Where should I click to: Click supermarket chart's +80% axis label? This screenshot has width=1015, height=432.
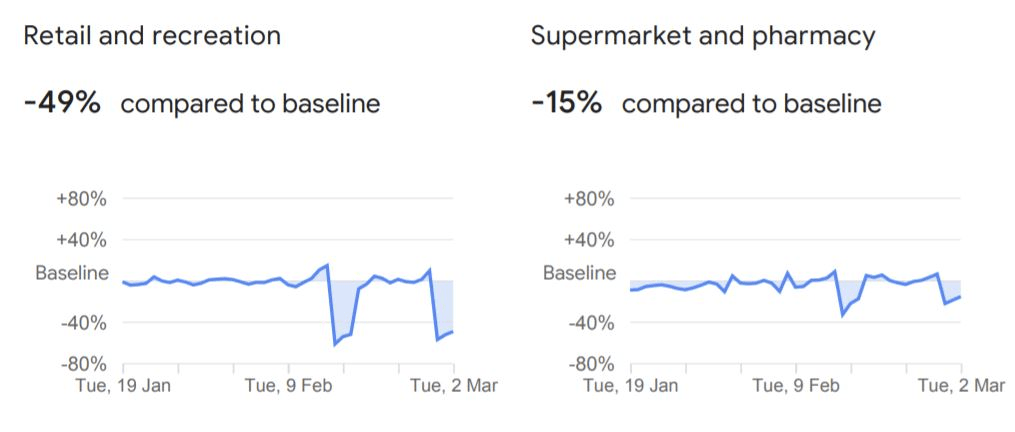(588, 198)
